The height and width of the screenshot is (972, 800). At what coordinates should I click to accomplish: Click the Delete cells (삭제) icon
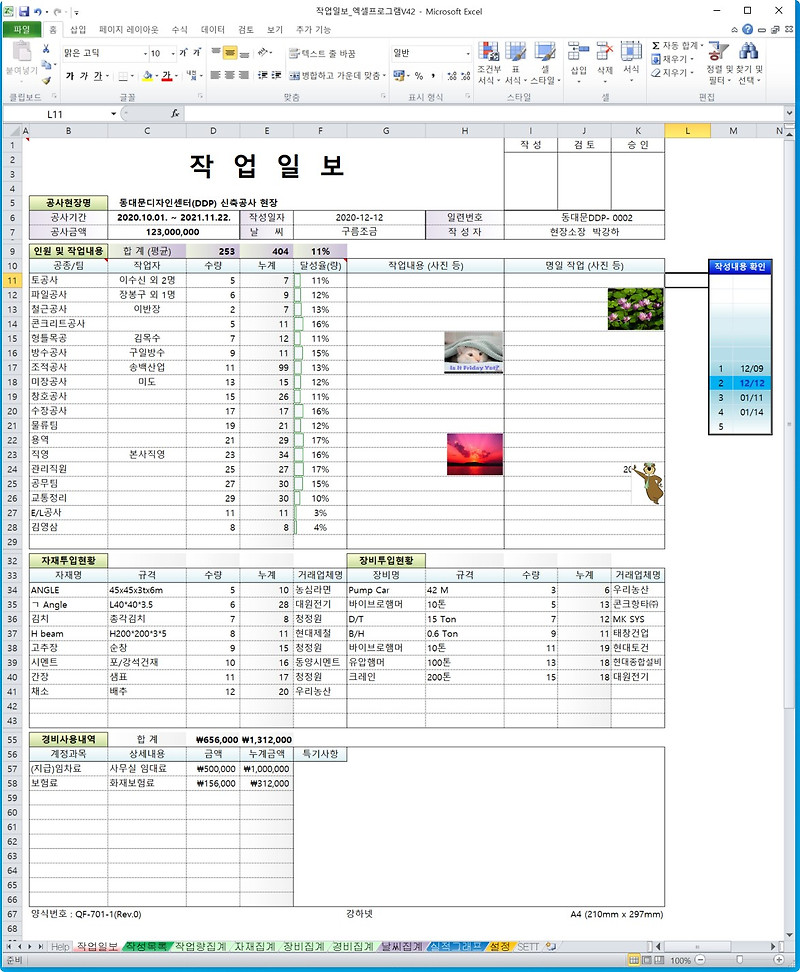605,52
